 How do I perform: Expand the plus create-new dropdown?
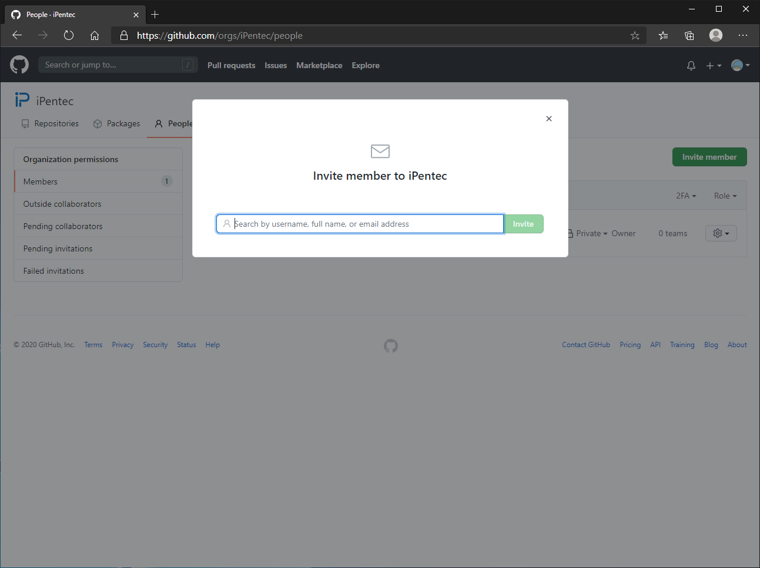click(x=713, y=65)
